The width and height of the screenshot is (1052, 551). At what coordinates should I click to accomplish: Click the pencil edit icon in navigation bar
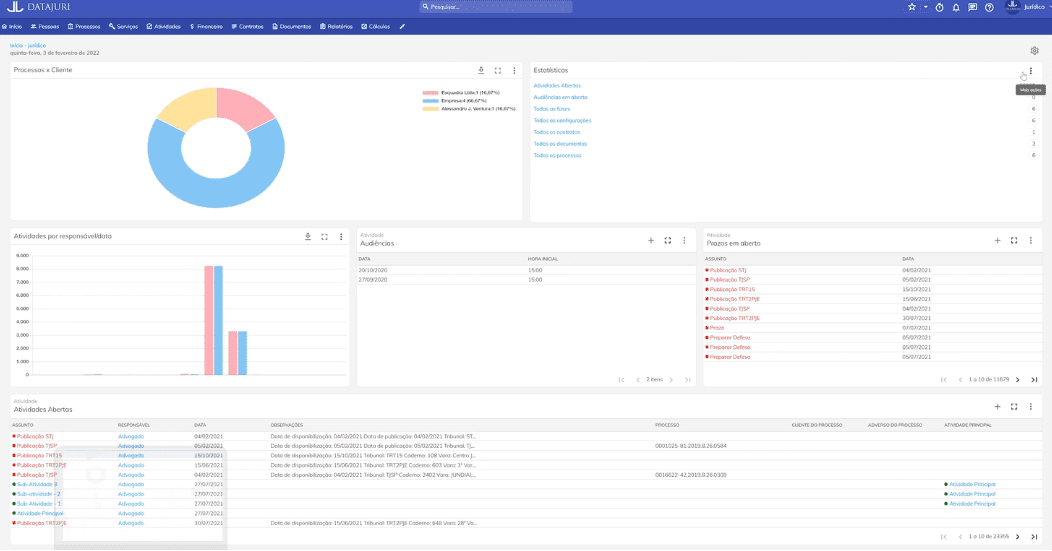pyautogui.click(x=402, y=26)
